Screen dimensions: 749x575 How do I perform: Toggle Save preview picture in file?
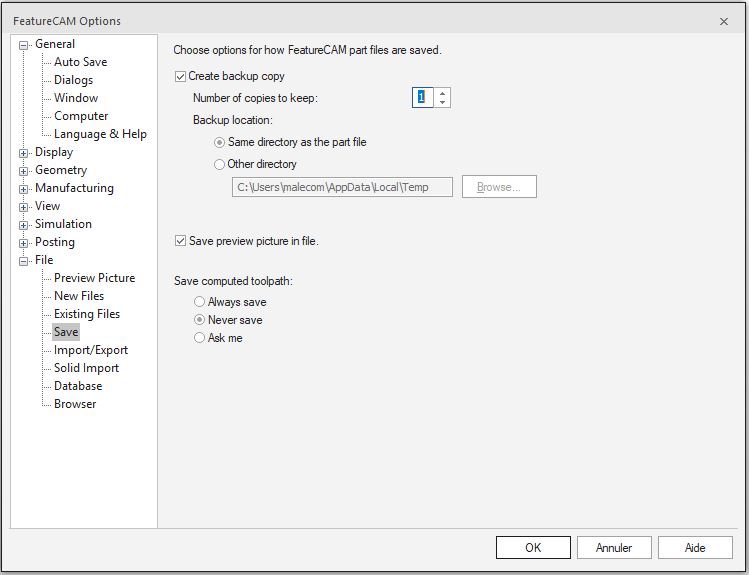click(x=180, y=241)
